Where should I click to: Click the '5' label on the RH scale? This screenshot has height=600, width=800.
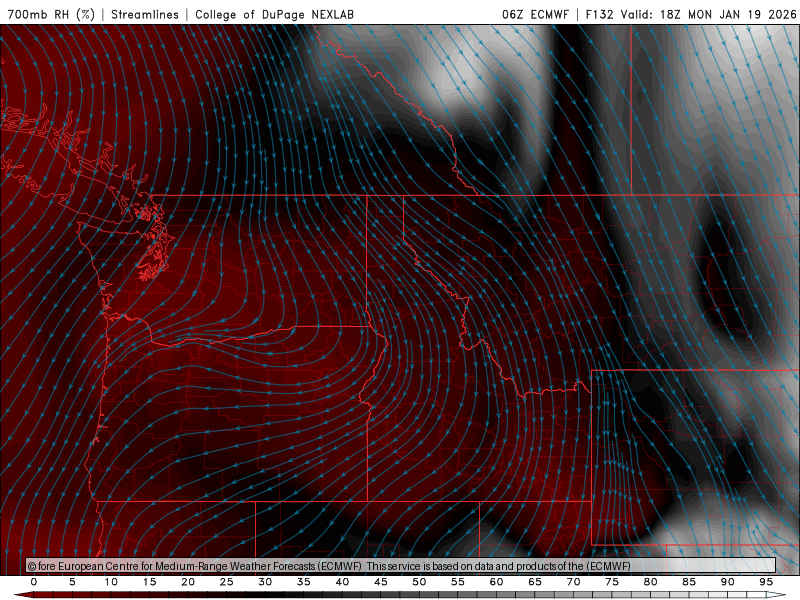pyautogui.click(x=72, y=582)
